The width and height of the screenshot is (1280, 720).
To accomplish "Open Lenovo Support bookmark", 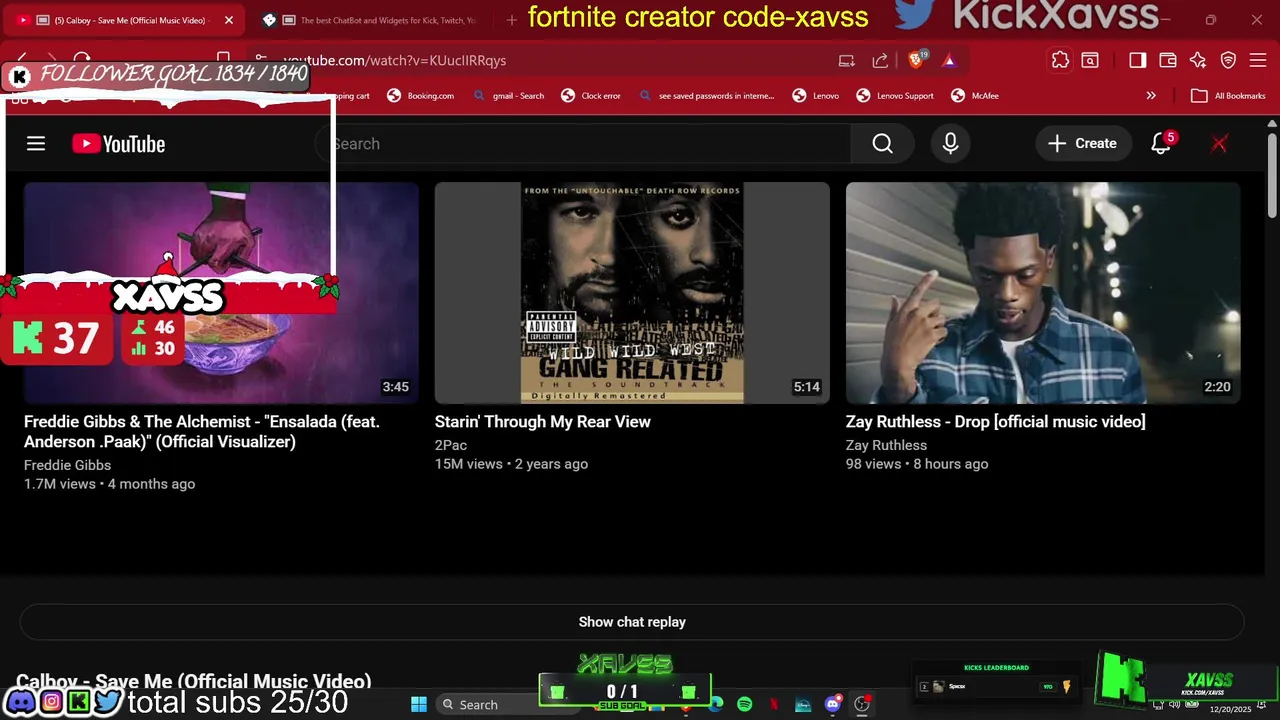I will click(x=895, y=96).
